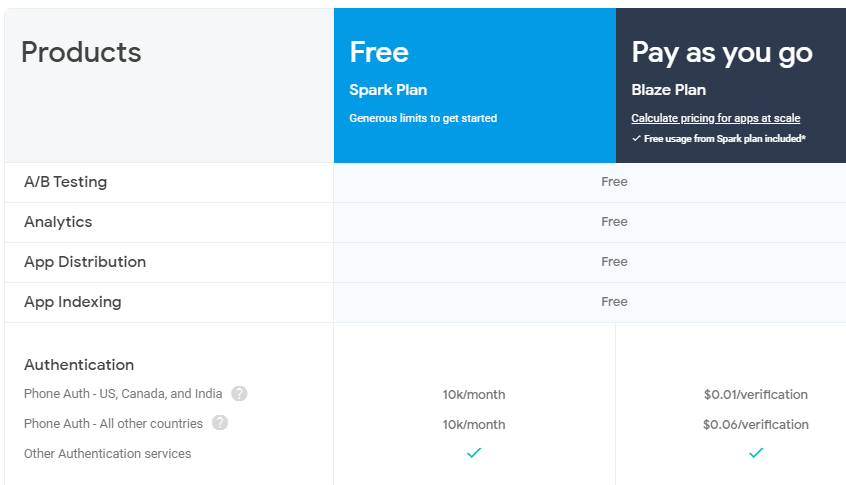Click the Analytics product row
Image resolution: width=846 pixels, height=485 pixels.
point(425,222)
